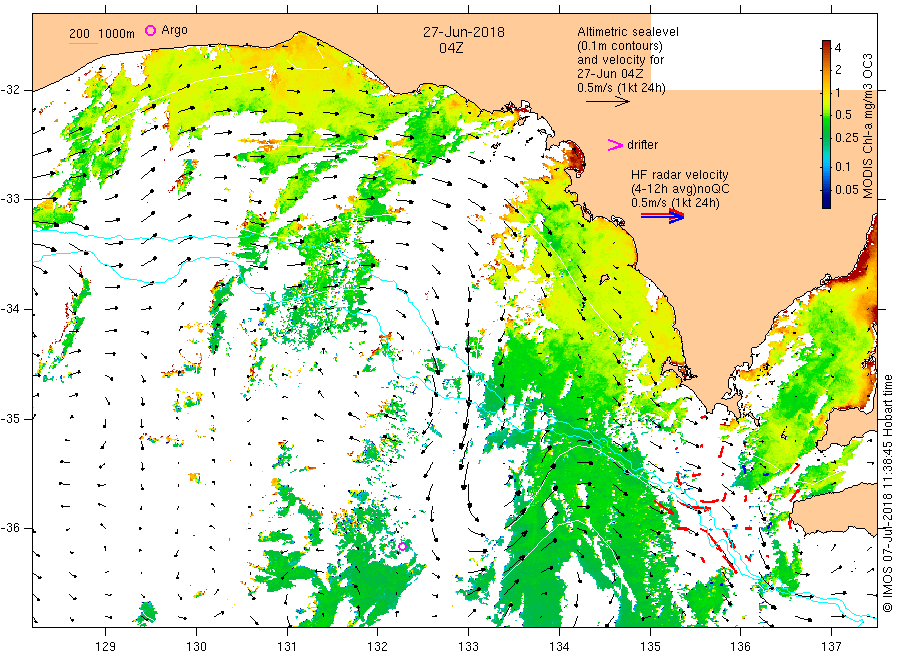Click the color bar value 0.05
This screenshot has width=900, height=660.
click(x=847, y=189)
